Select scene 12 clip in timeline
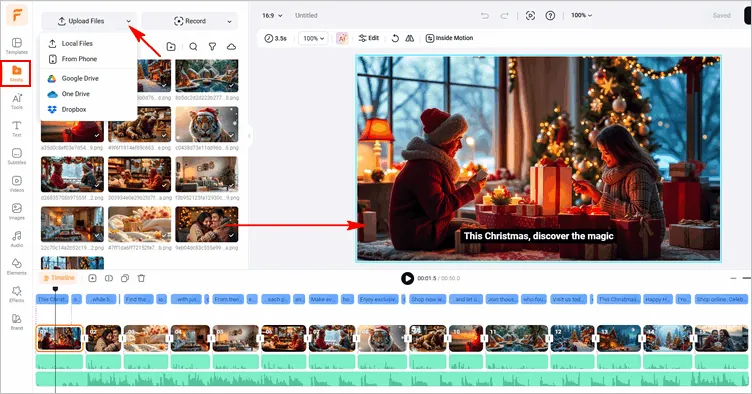Screen dimensions: 752x394 [573, 338]
